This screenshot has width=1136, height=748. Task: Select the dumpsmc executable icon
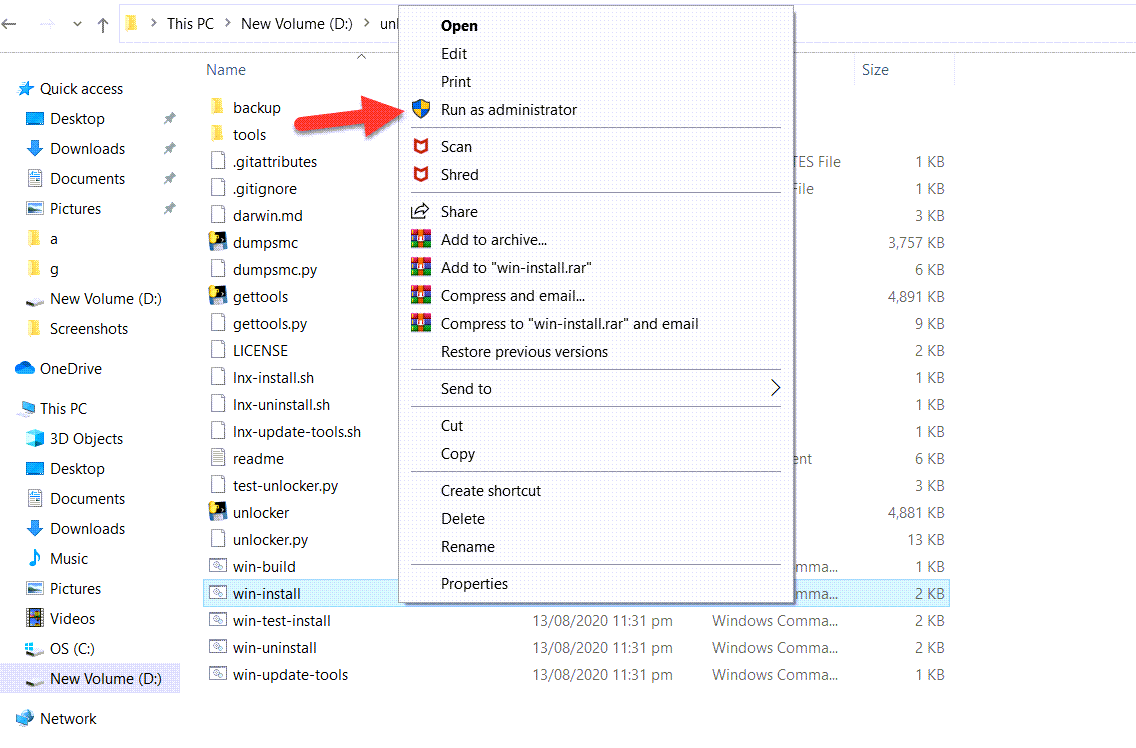(218, 243)
